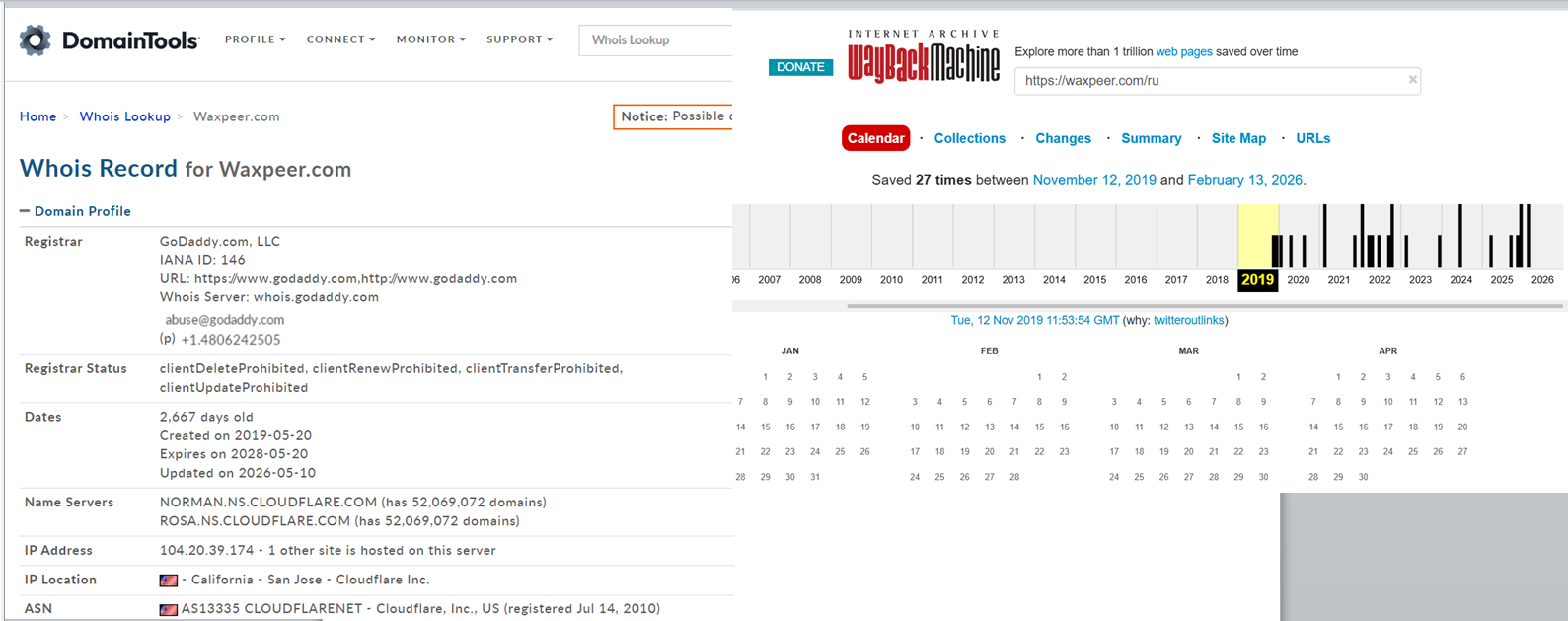This screenshot has width=1568, height=621.
Task: Open the Tue, 12 Nov 2019 snapshot link
Action: (1034, 320)
